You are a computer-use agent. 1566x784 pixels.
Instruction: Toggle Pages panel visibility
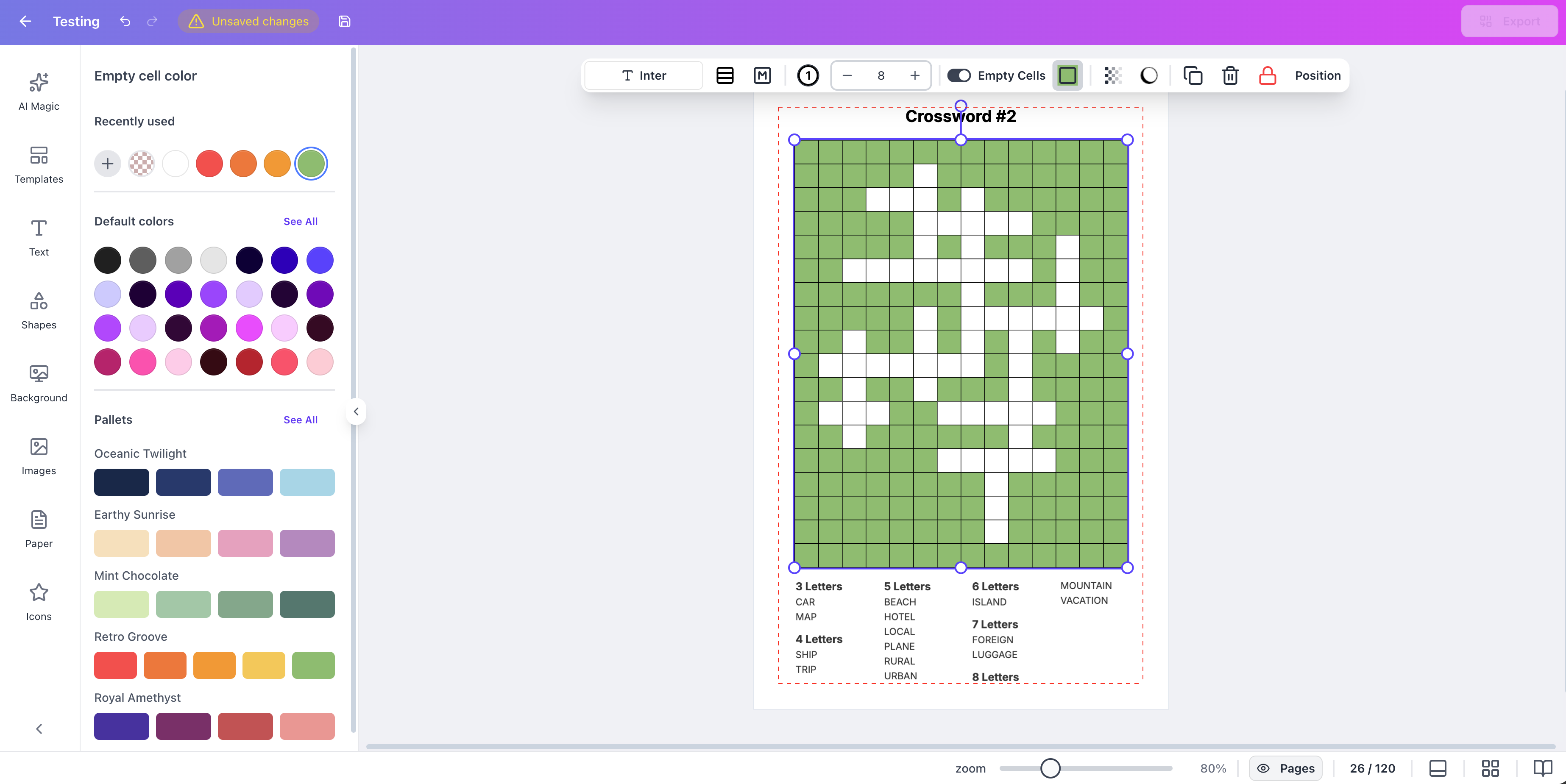(x=1285, y=767)
